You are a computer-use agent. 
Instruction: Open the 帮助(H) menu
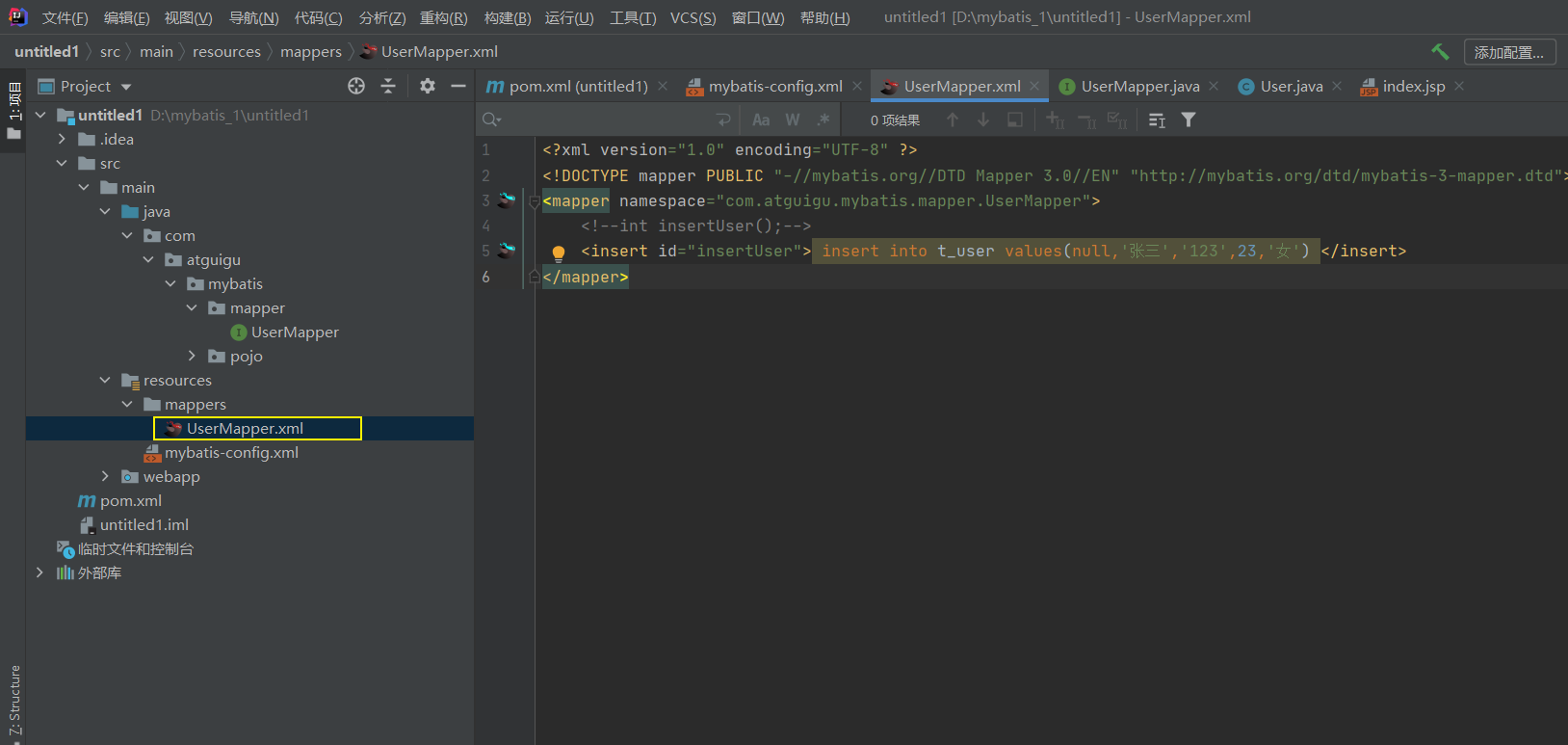coord(824,17)
